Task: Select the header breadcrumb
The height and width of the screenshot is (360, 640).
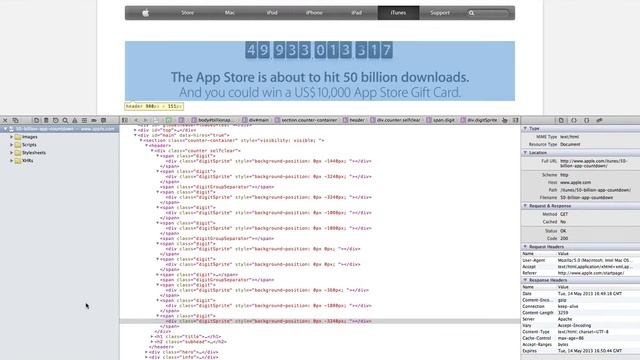Action: 354,120
